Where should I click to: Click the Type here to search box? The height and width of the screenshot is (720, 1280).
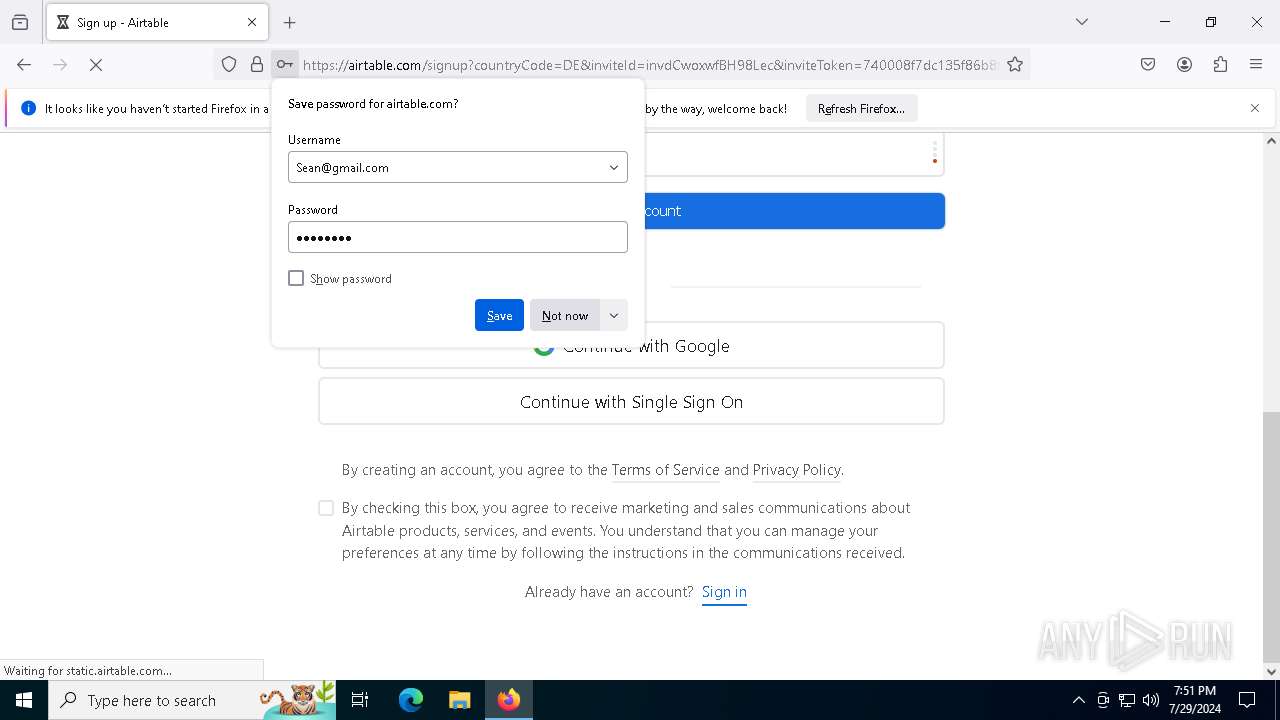(192, 700)
